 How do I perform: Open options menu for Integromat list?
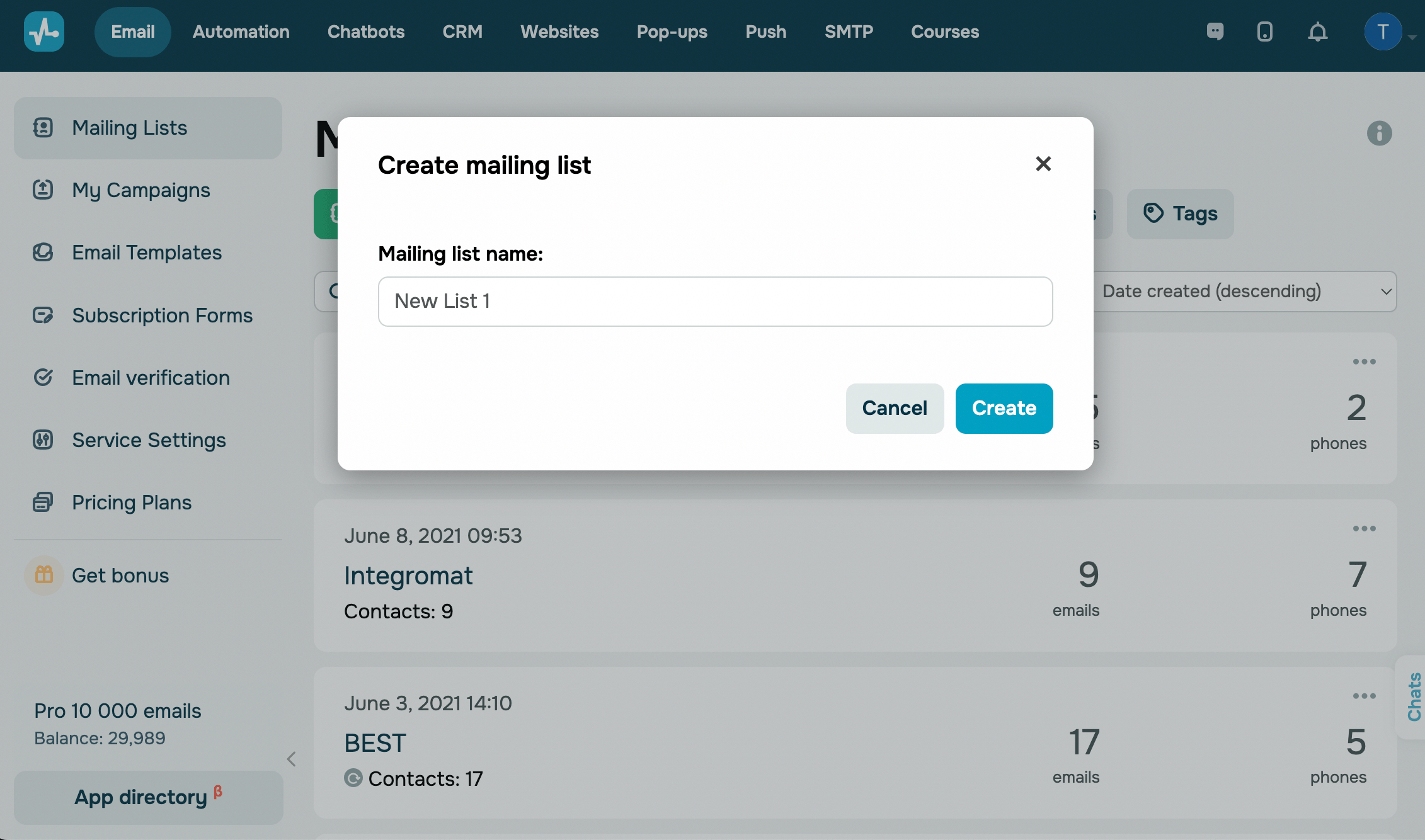[1364, 529]
